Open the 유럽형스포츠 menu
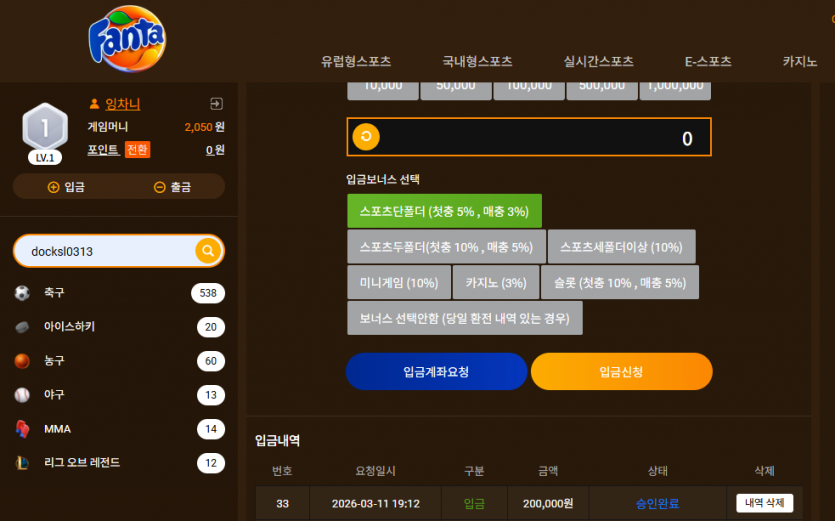Image resolution: width=835 pixels, height=521 pixels. click(x=356, y=61)
